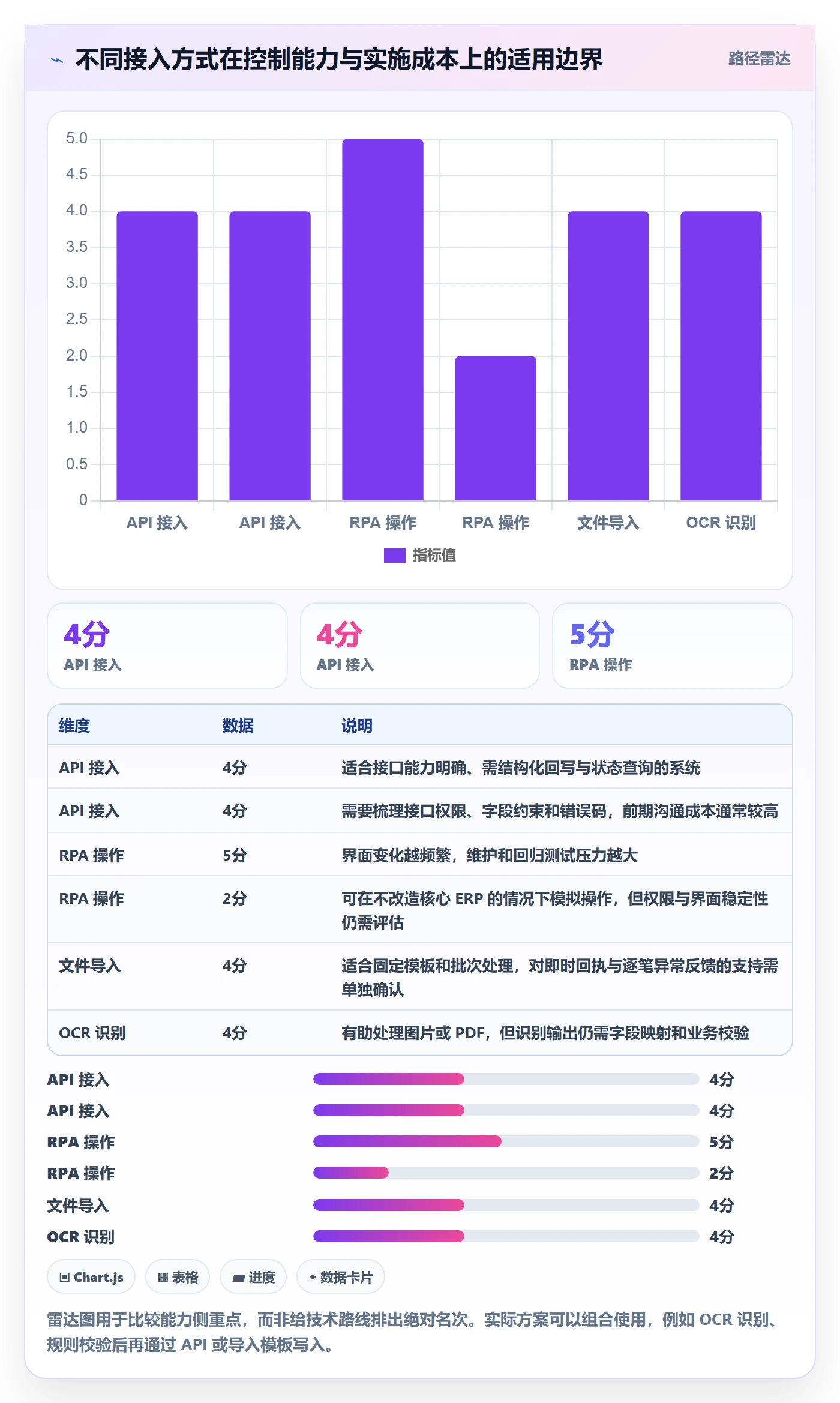The height and width of the screenshot is (1403, 840).
Task: Open the purple 4分 API 接入 summary card
Action: (x=167, y=646)
